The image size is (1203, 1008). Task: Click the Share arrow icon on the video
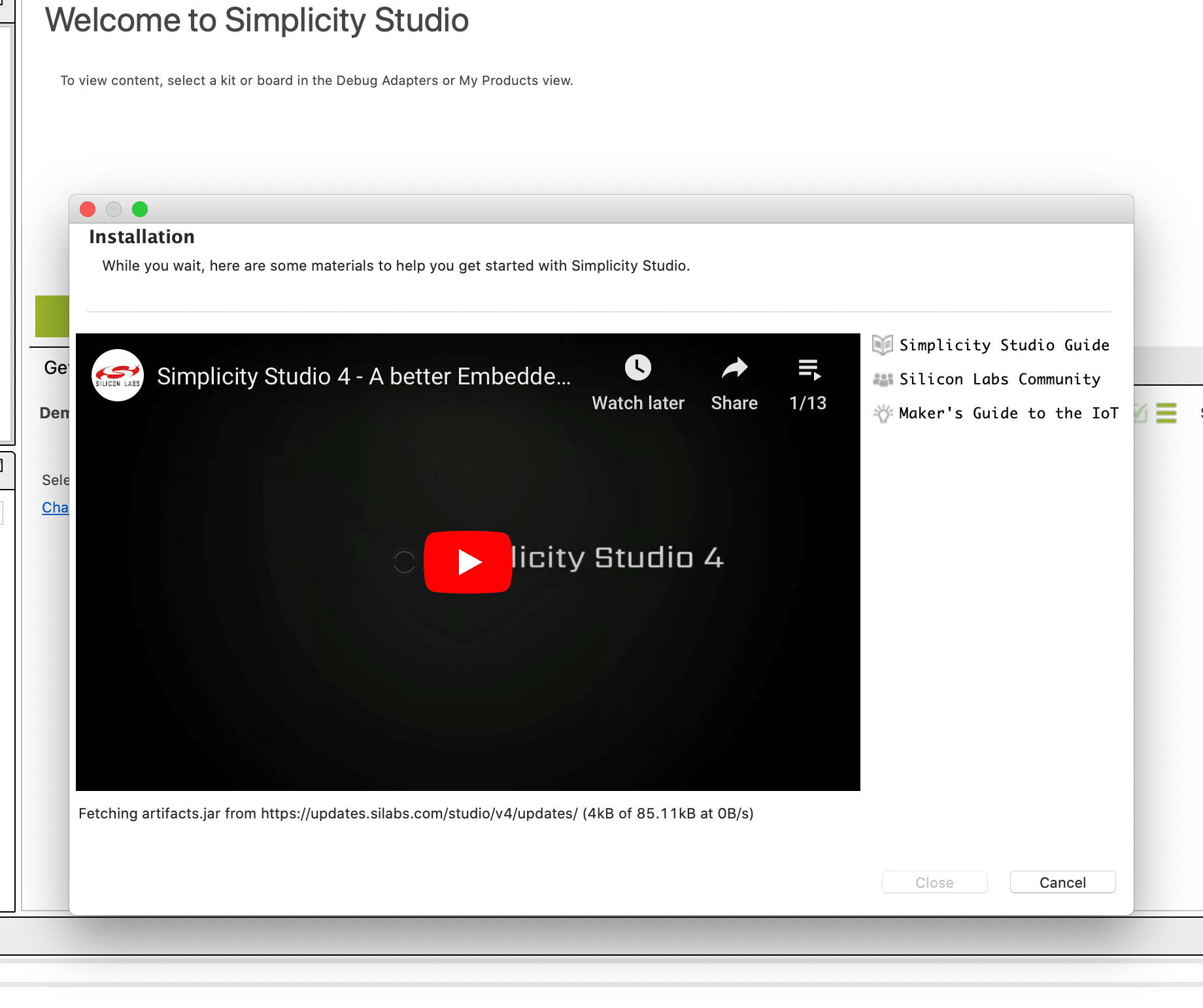(734, 368)
